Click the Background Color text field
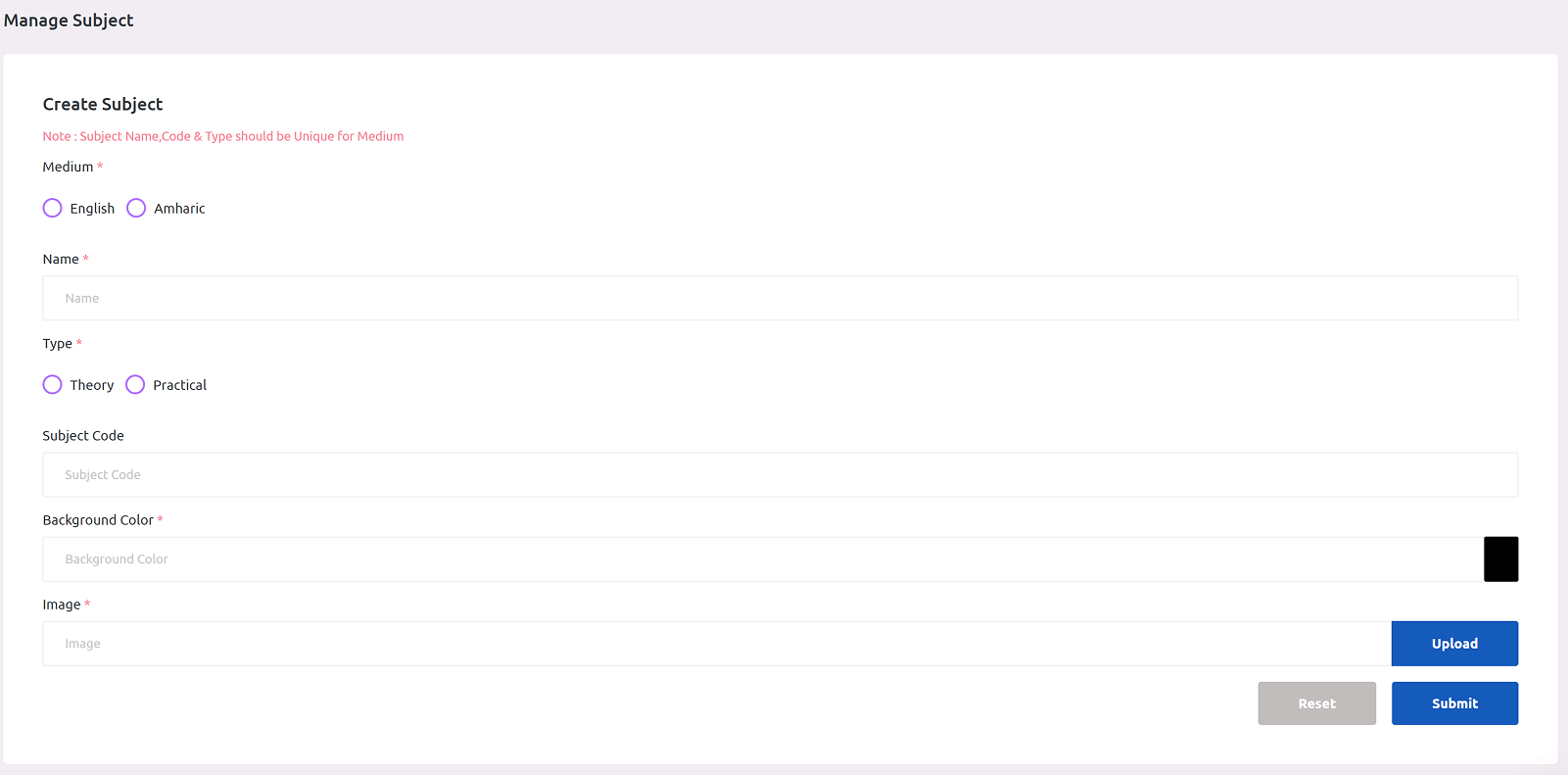Image resolution: width=1568 pixels, height=775 pixels. [x=762, y=559]
